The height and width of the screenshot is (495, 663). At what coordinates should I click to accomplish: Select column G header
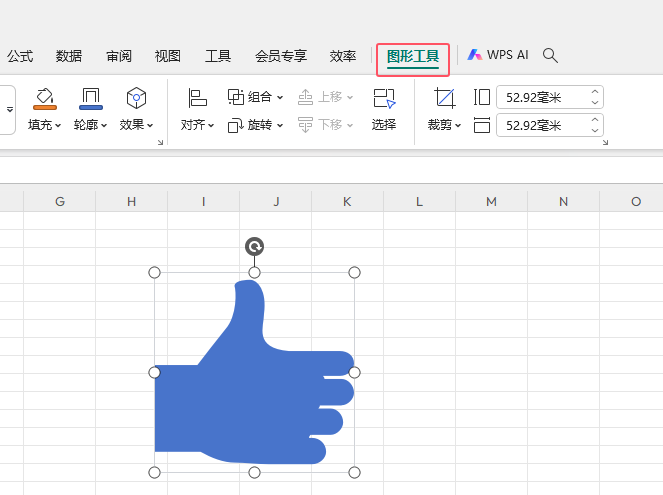click(x=60, y=201)
